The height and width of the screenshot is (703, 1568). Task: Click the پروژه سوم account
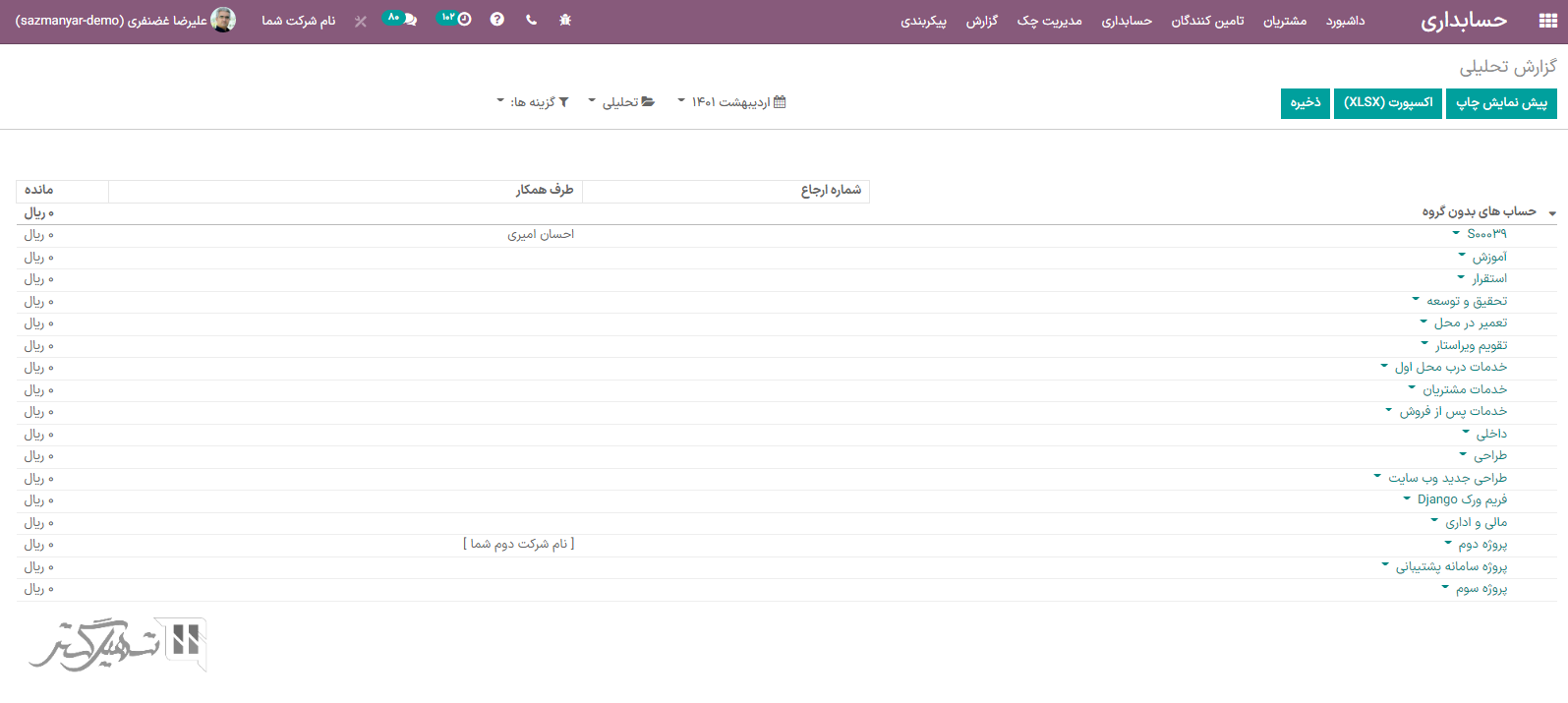[1481, 588]
